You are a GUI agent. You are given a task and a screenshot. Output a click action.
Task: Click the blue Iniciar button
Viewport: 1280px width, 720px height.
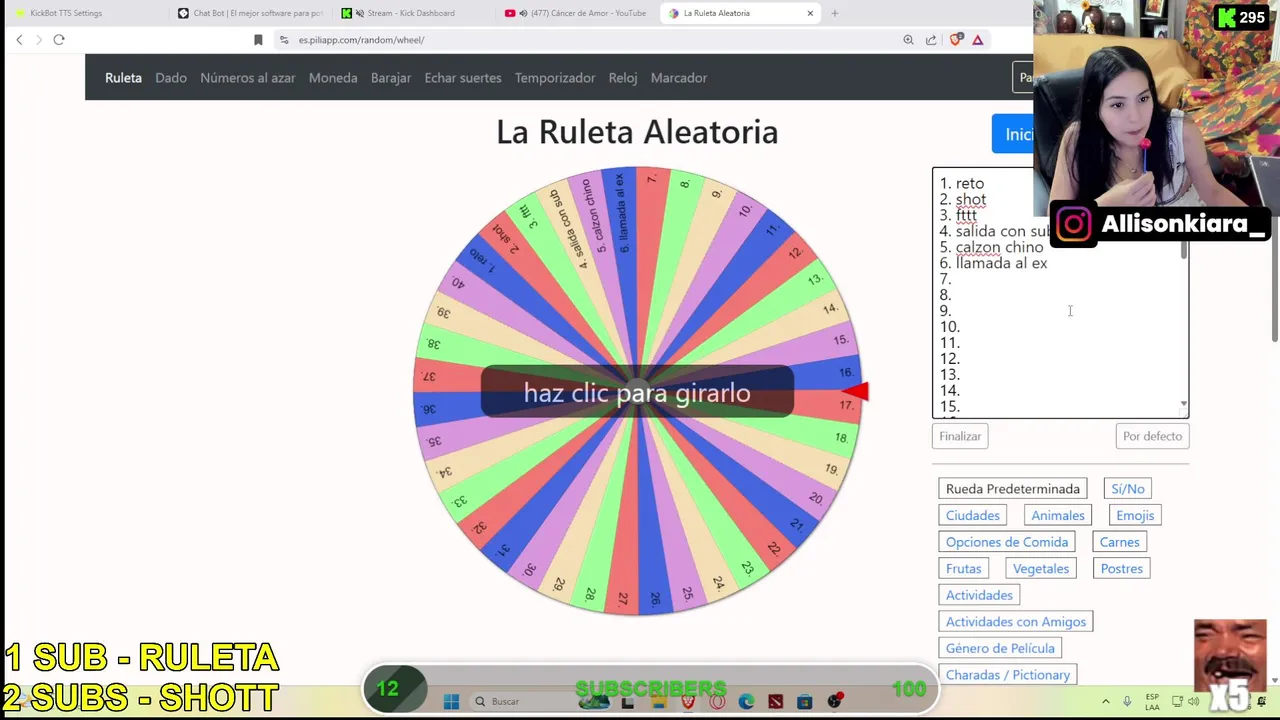tap(1013, 135)
